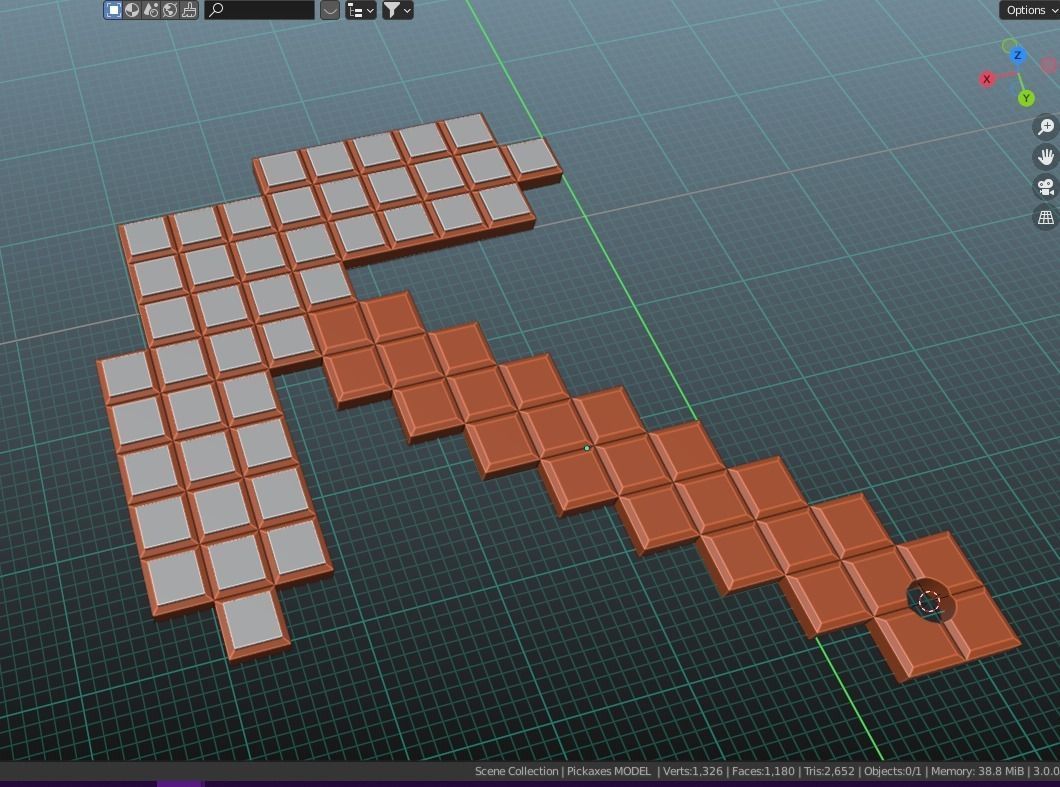Image resolution: width=1060 pixels, height=787 pixels.
Task: Click 'Tris:2,652' statistic
Action: [829, 771]
